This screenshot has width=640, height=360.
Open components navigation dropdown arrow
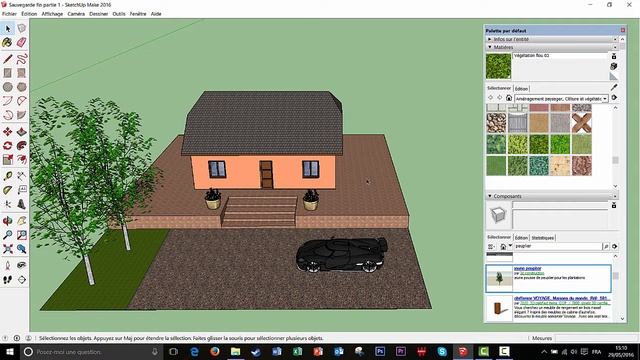tap(510, 246)
